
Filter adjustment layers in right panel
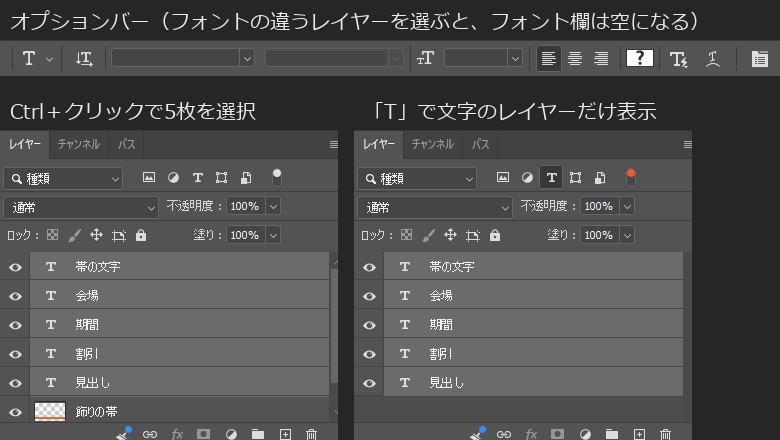tap(527, 177)
